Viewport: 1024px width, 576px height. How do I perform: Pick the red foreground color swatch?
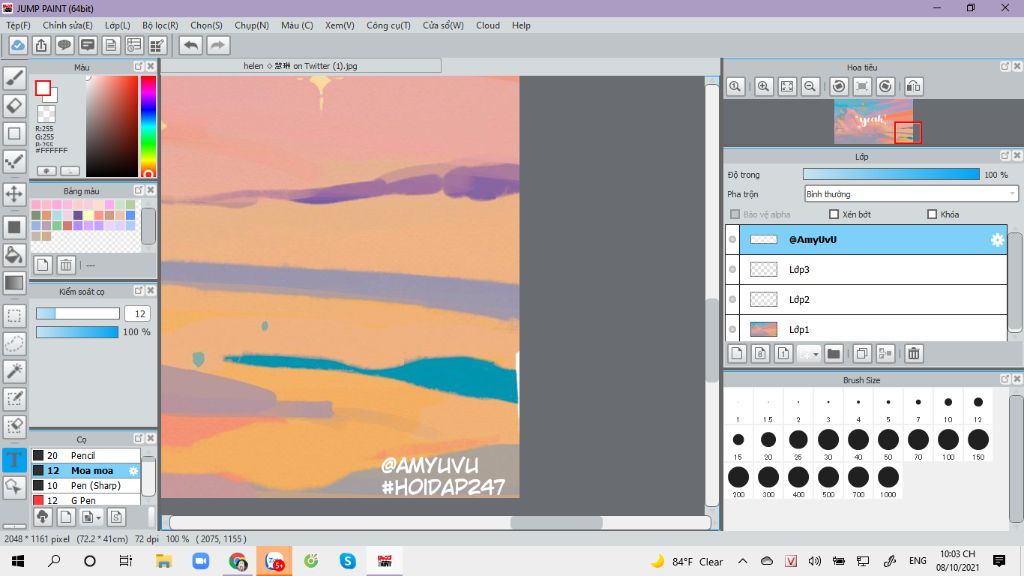(43, 88)
